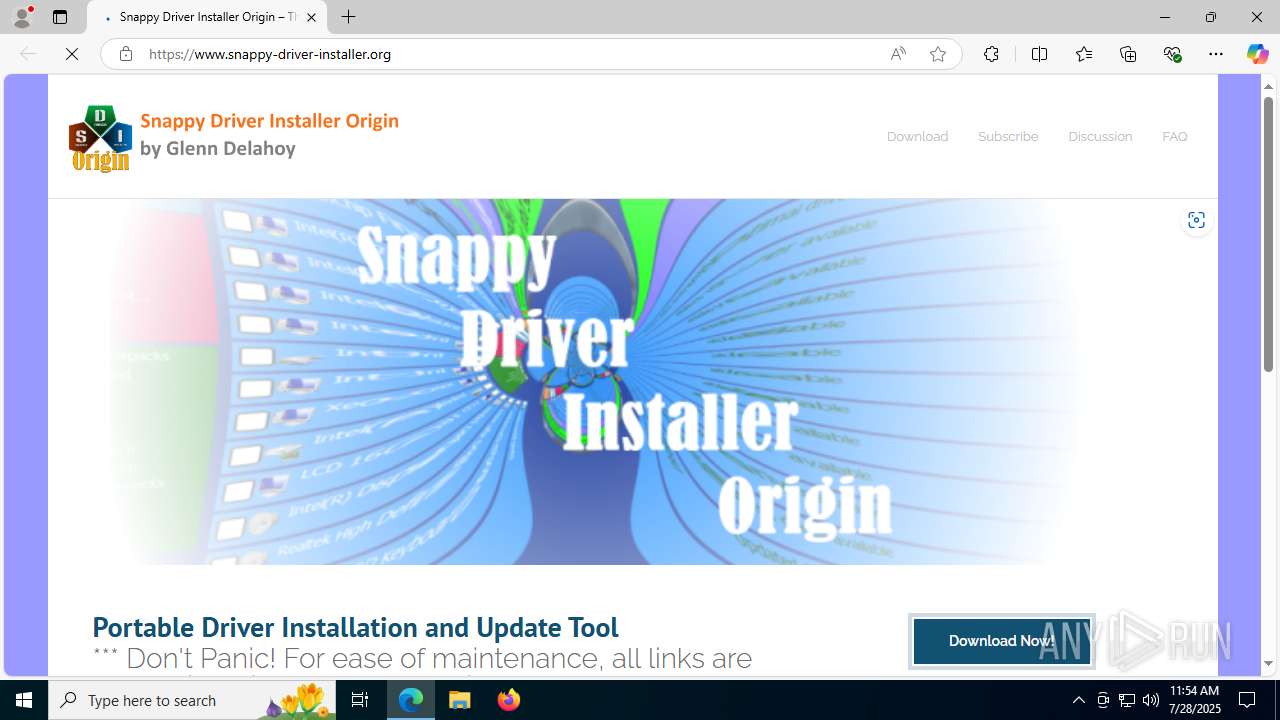Open a new browser tab
Viewport: 1280px width, 720px height.
pos(348,17)
